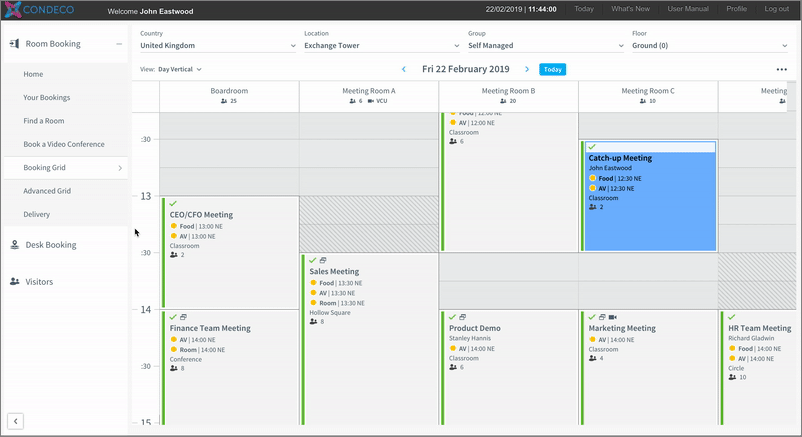
Task: Click Food status dot in Catch-up Meeting
Action: click(592, 178)
